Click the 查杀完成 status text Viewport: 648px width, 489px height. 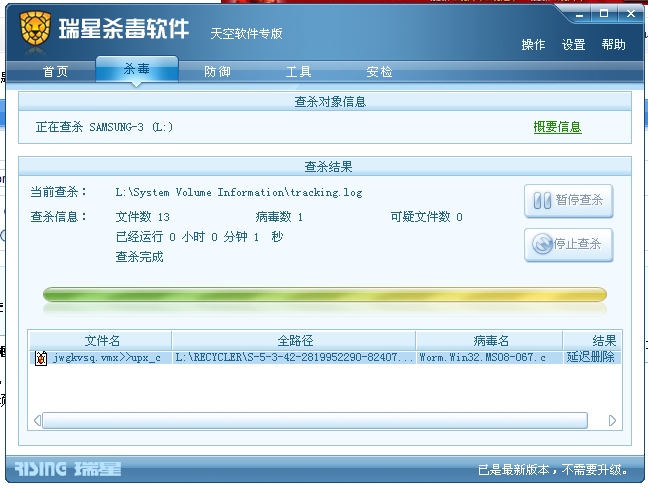pos(139,257)
